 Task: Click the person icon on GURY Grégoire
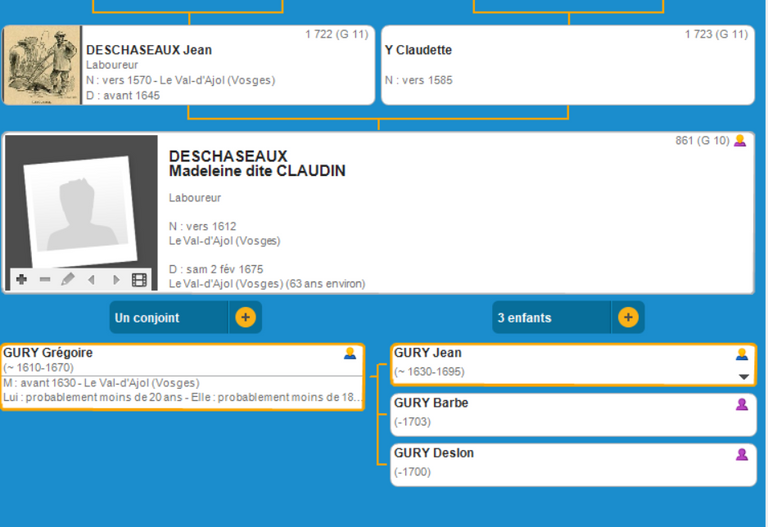click(350, 353)
